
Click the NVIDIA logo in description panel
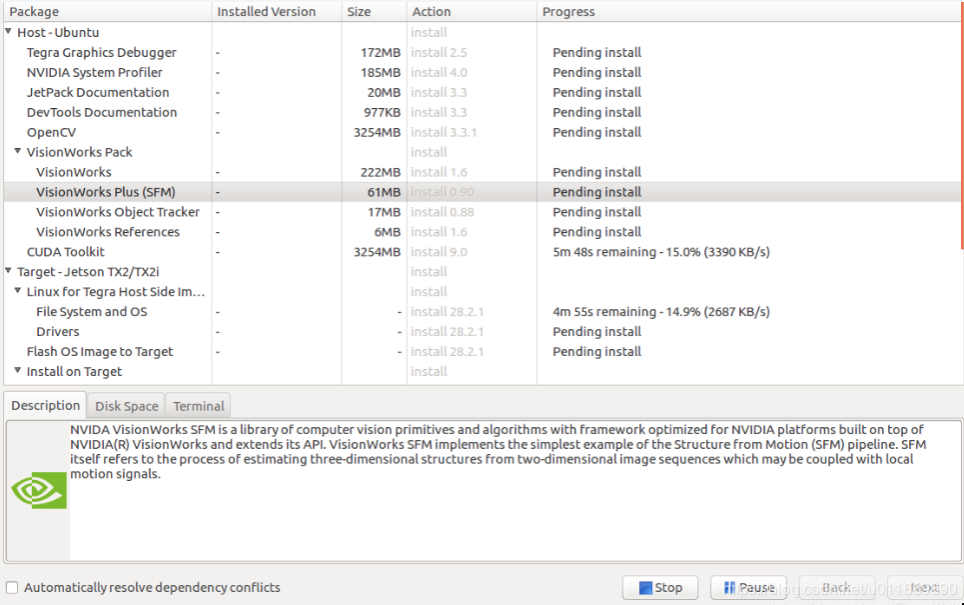click(x=39, y=491)
